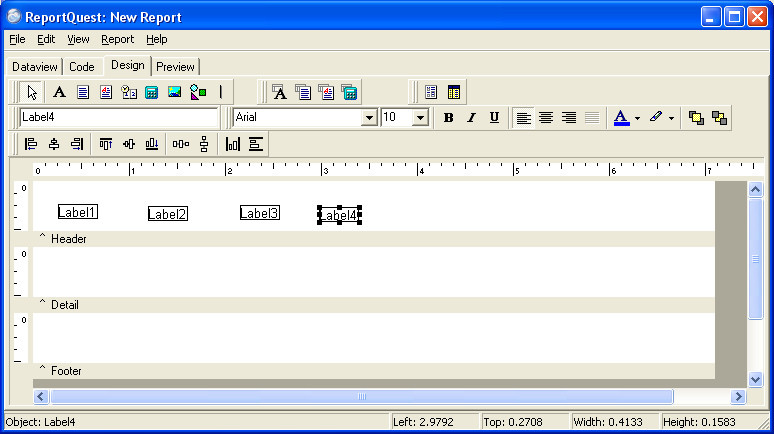Open the File menu

click(x=17, y=39)
